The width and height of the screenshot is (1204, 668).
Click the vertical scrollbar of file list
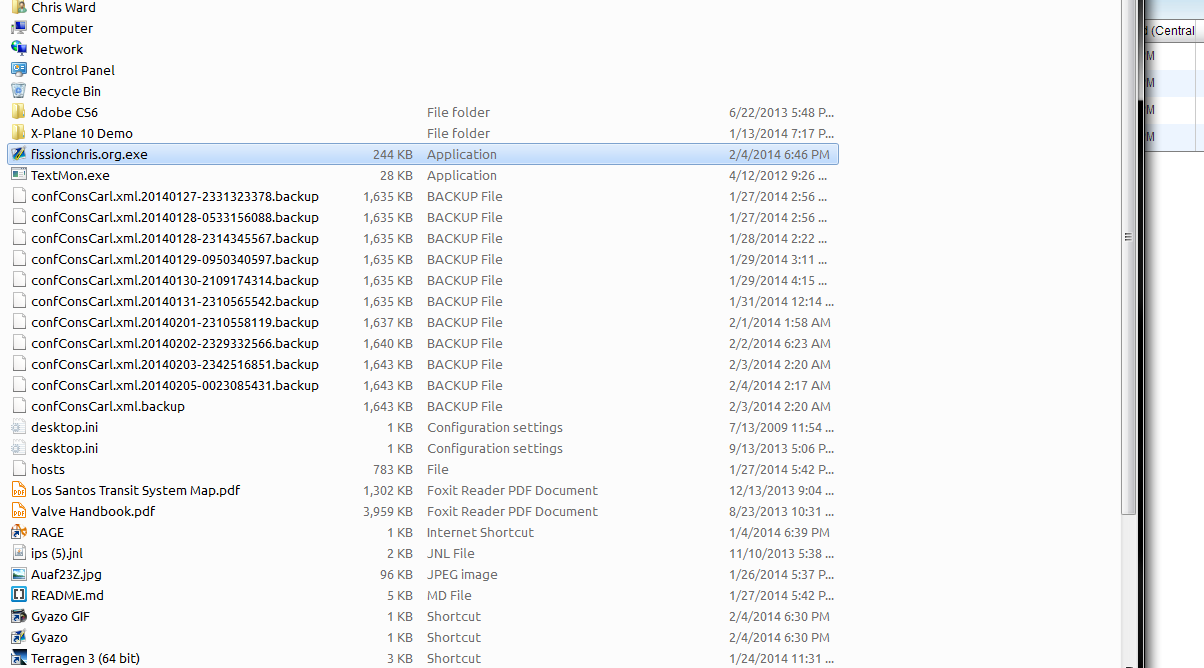tap(1129, 237)
